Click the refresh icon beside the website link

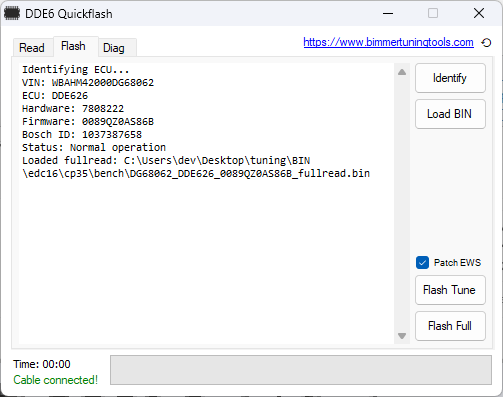click(x=486, y=43)
